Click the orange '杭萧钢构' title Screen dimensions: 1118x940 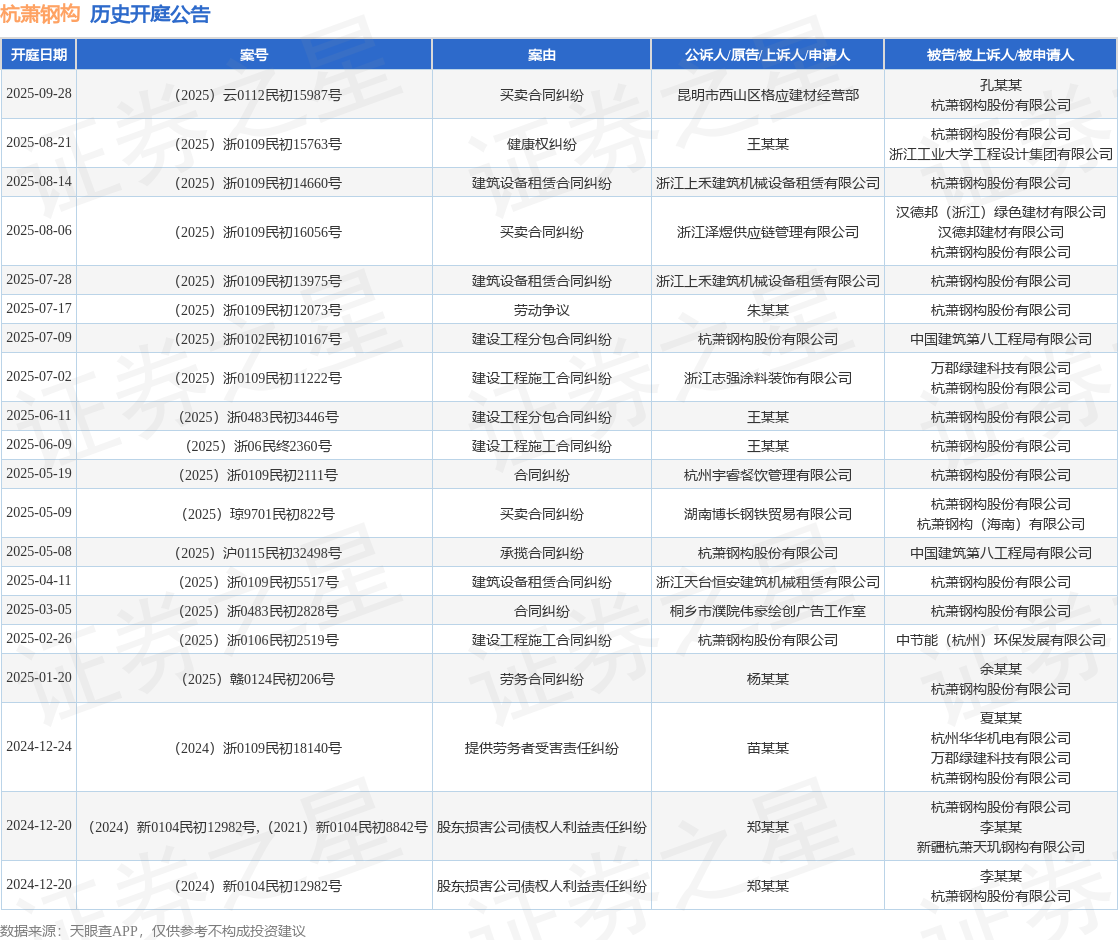coord(40,14)
